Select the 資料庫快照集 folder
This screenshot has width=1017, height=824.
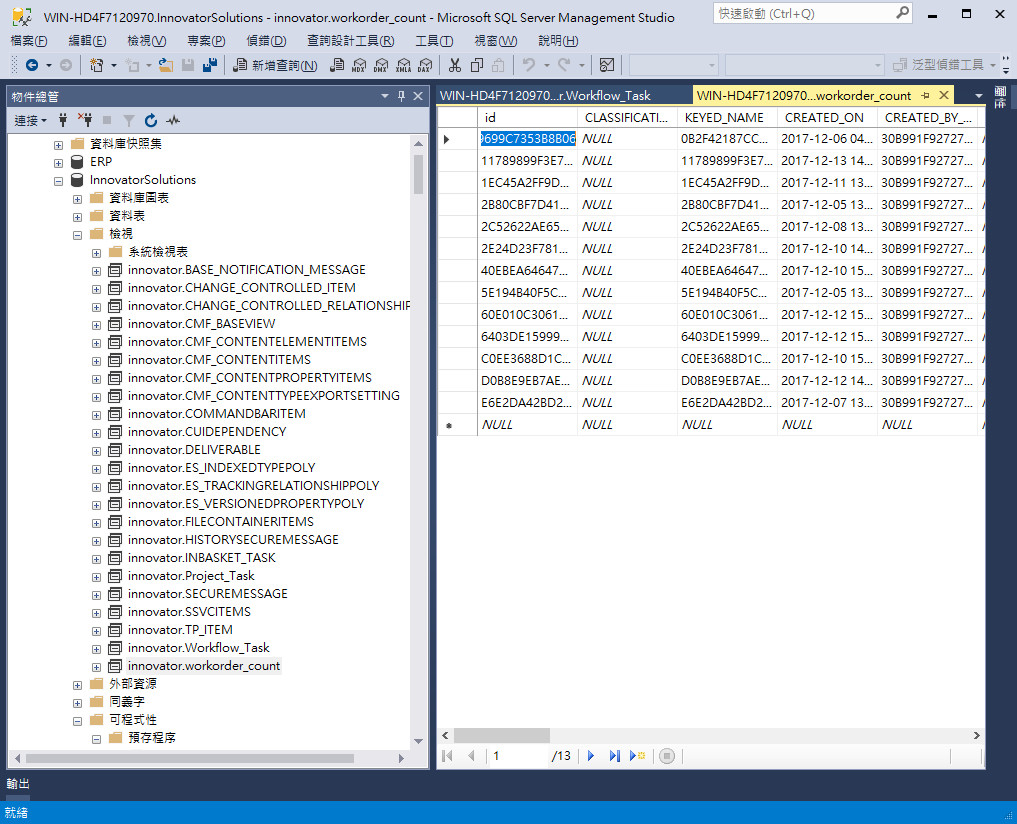(126, 143)
